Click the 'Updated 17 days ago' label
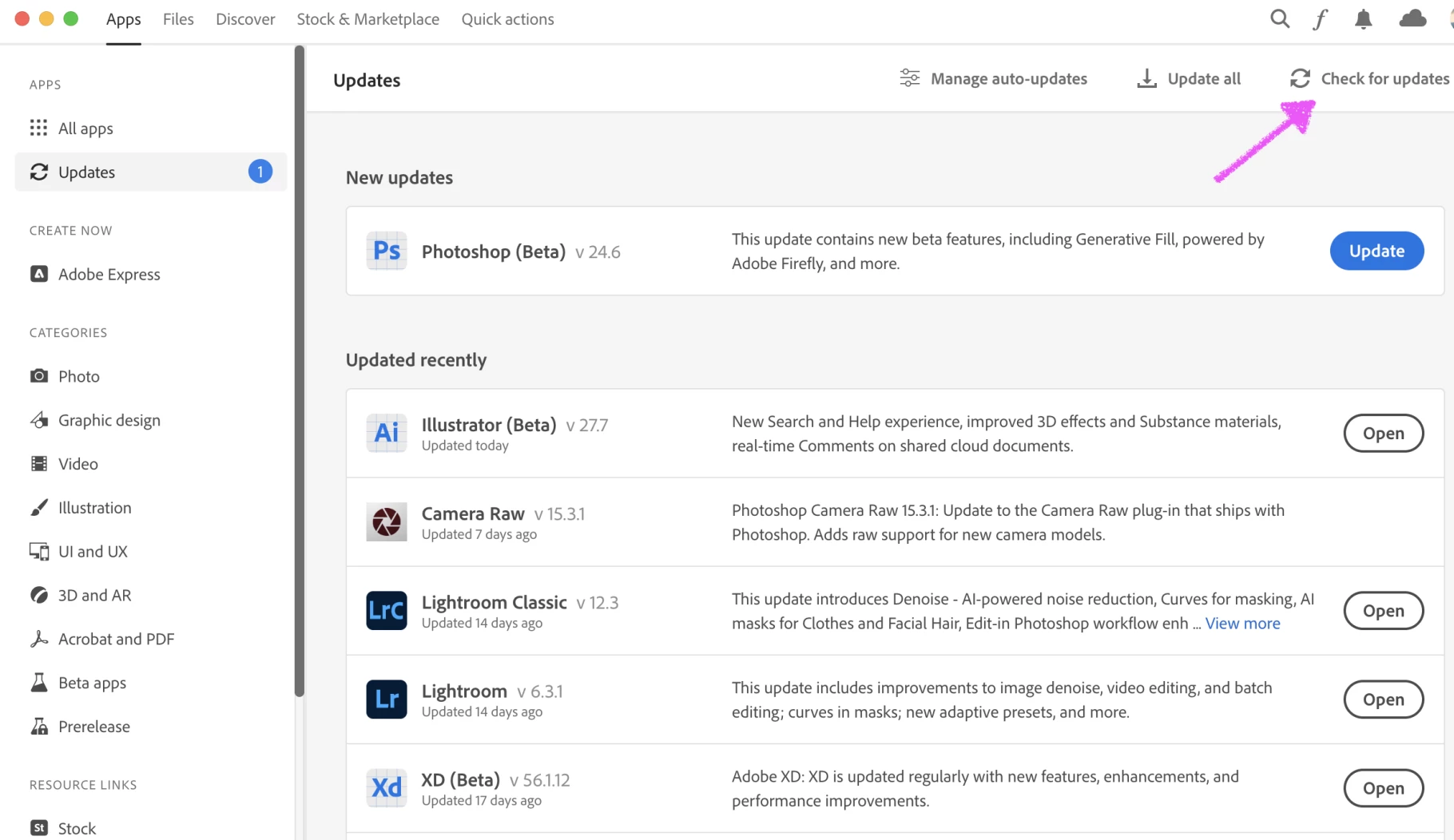1454x840 pixels. tap(482, 800)
